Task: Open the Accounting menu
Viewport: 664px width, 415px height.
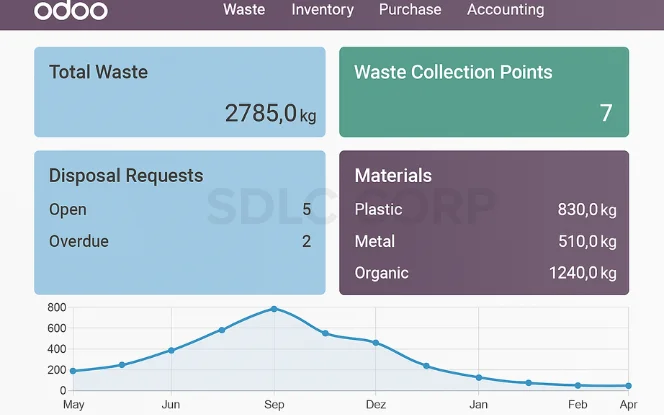Action: tap(506, 9)
